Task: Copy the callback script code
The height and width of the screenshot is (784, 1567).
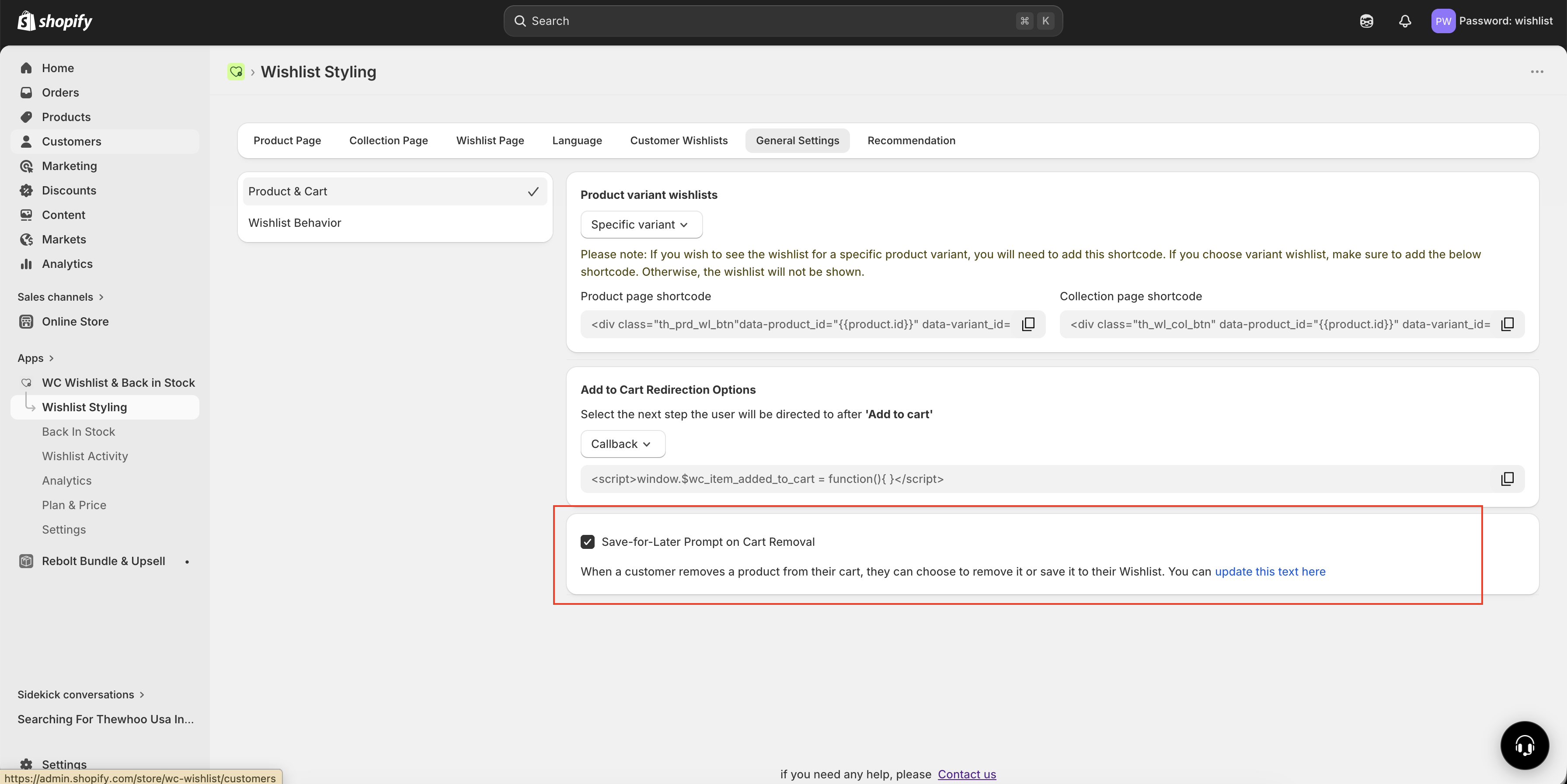Action: pos(1508,479)
